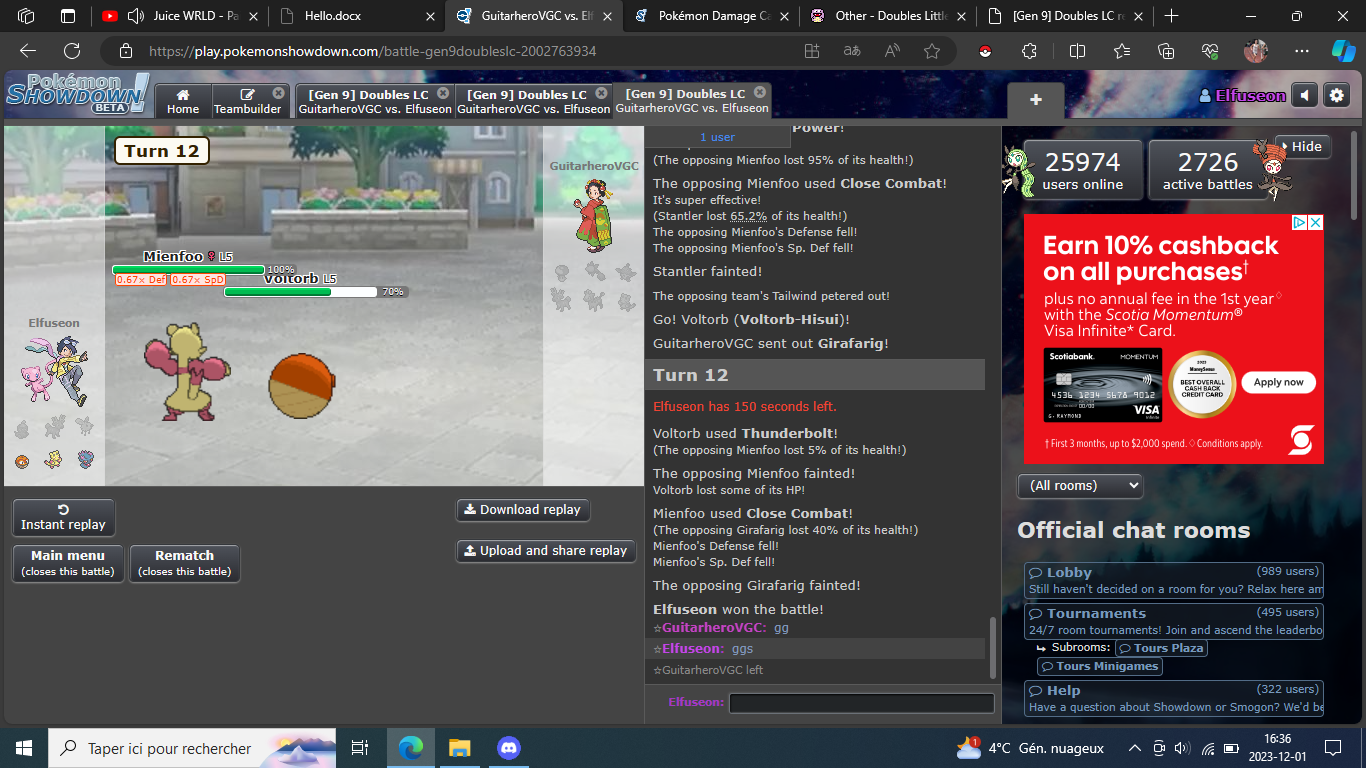The height and width of the screenshot is (768, 1366).
Task: Go back with the browser back arrow
Action: 28,51
